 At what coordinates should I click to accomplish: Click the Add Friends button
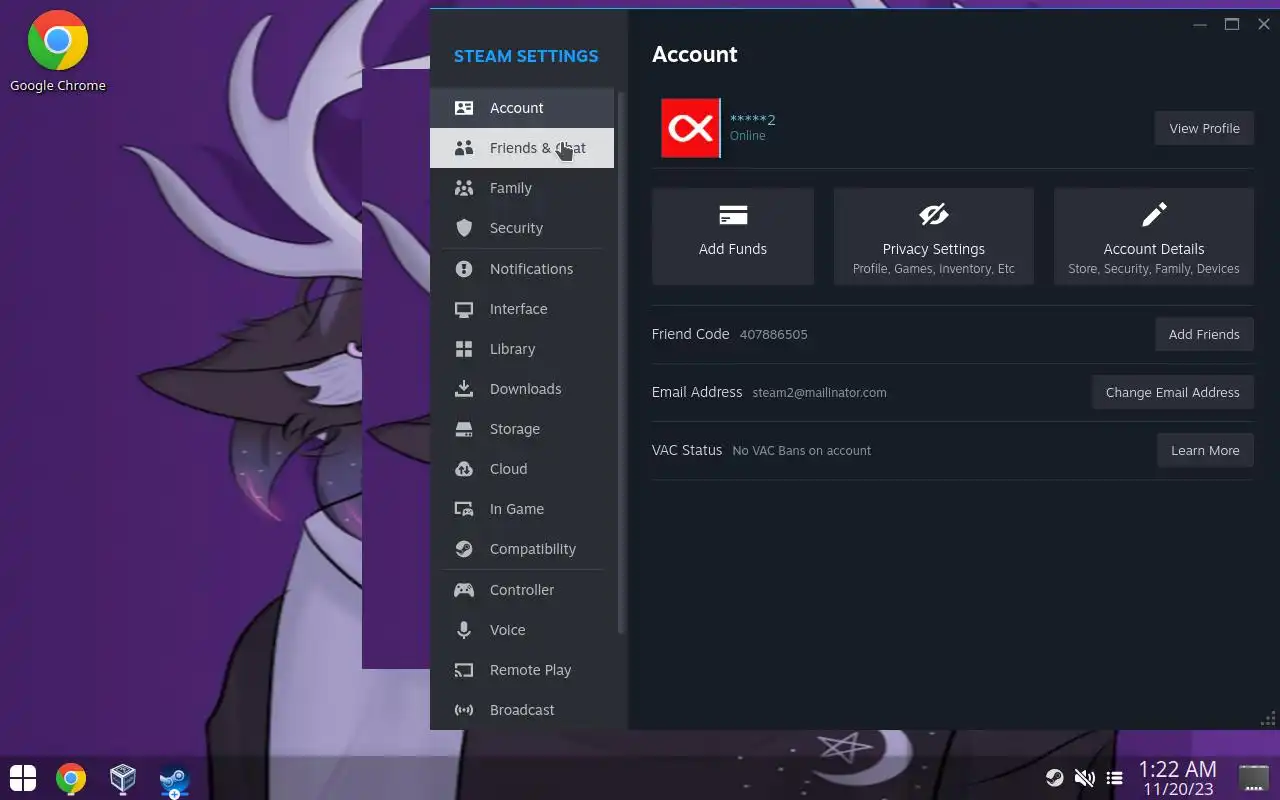coord(1204,334)
